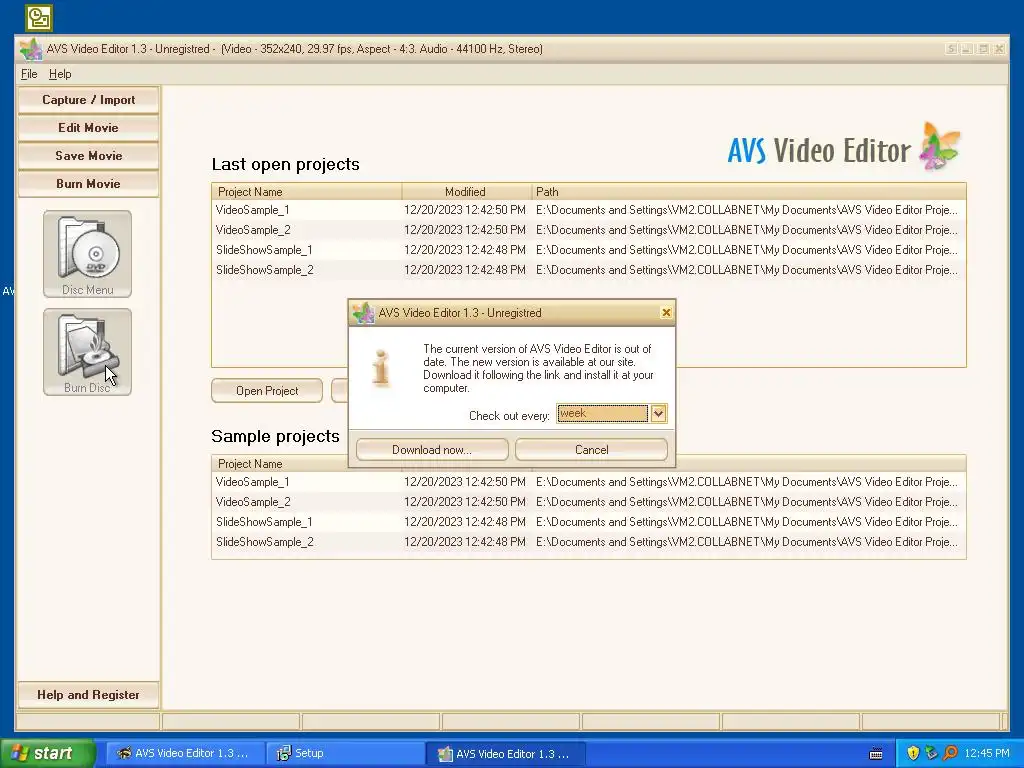1024x768 pixels.
Task: Select SlideShowSample_2 in Last open projects
Action: click(588, 270)
